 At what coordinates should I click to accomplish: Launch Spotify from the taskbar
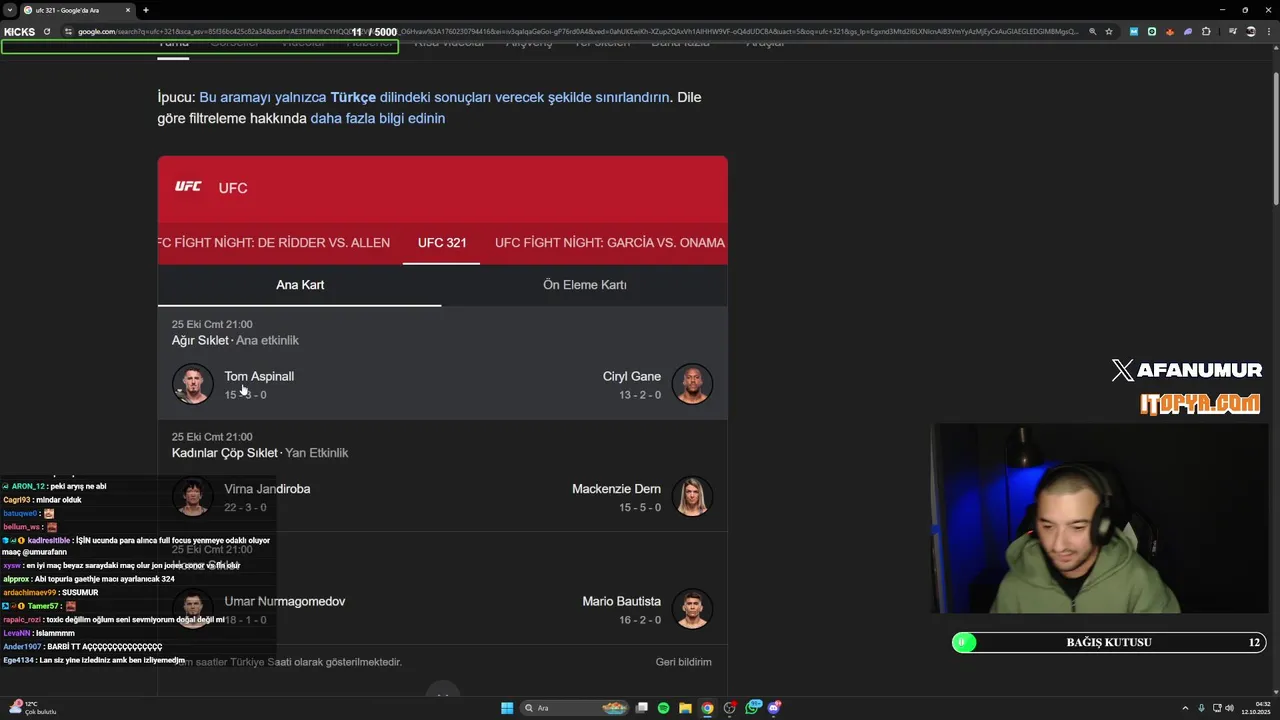click(664, 708)
